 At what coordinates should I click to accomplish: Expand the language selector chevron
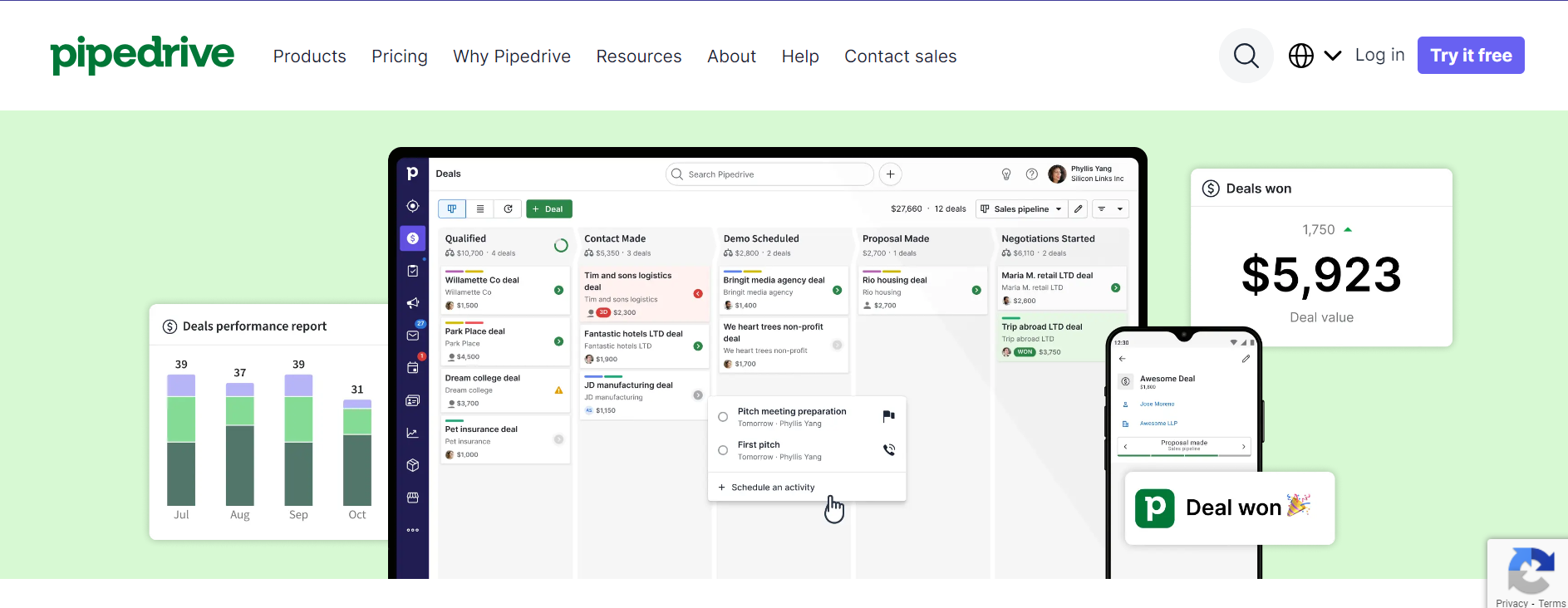[1332, 56]
